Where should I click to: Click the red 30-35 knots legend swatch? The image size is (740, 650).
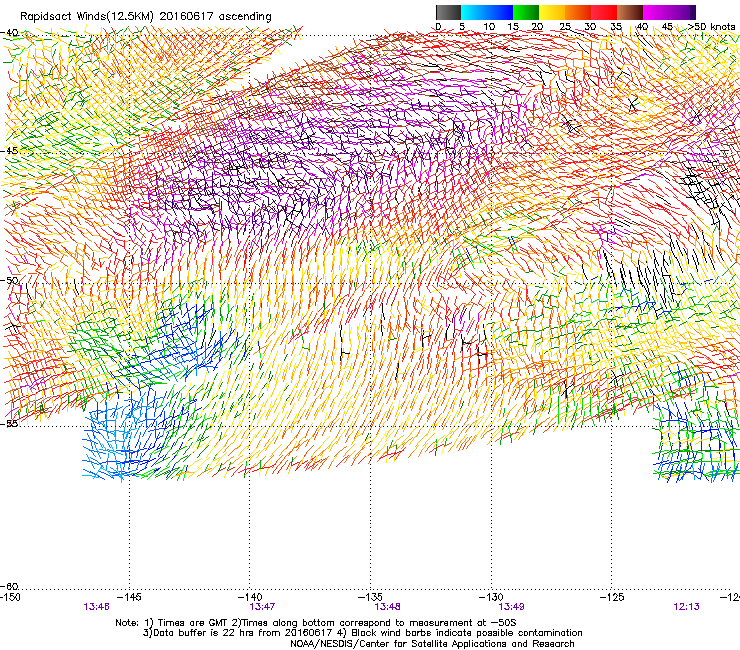(x=604, y=12)
